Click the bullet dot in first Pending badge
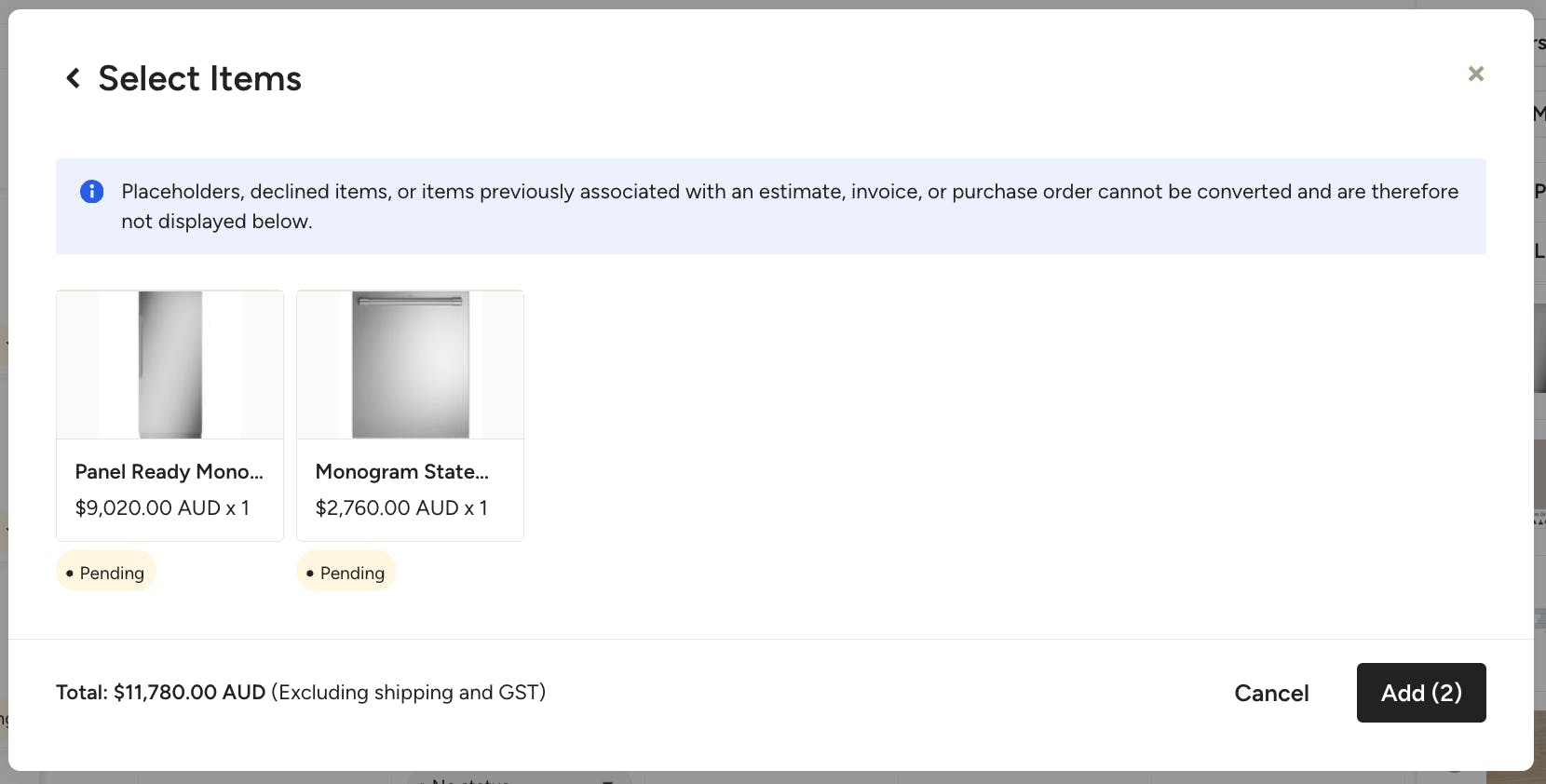Screen dimensions: 1546x784 coord(70,574)
